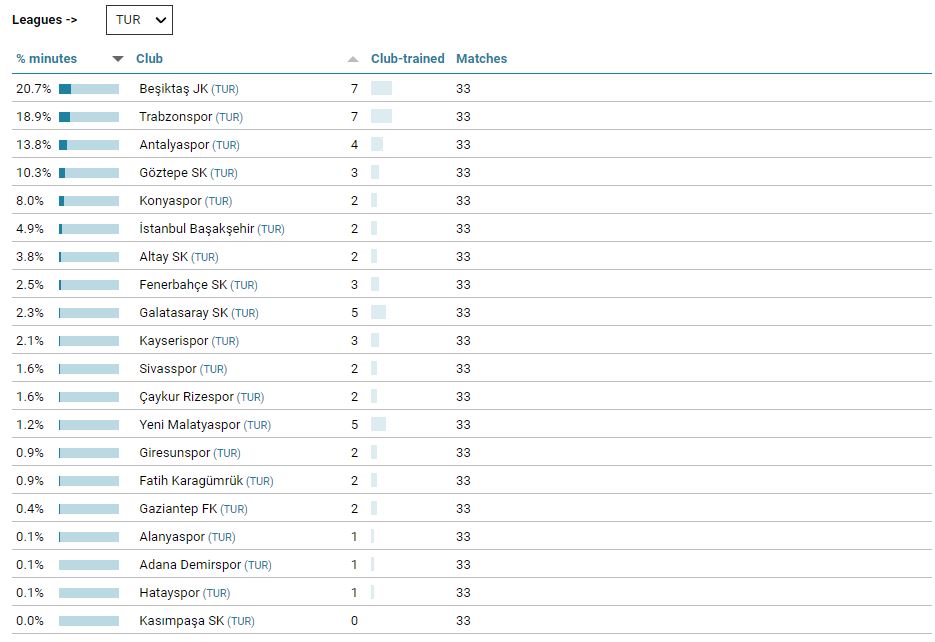Screen dimensions: 935x642
Task: Select Giresunspor club name
Action: click(x=175, y=453)
